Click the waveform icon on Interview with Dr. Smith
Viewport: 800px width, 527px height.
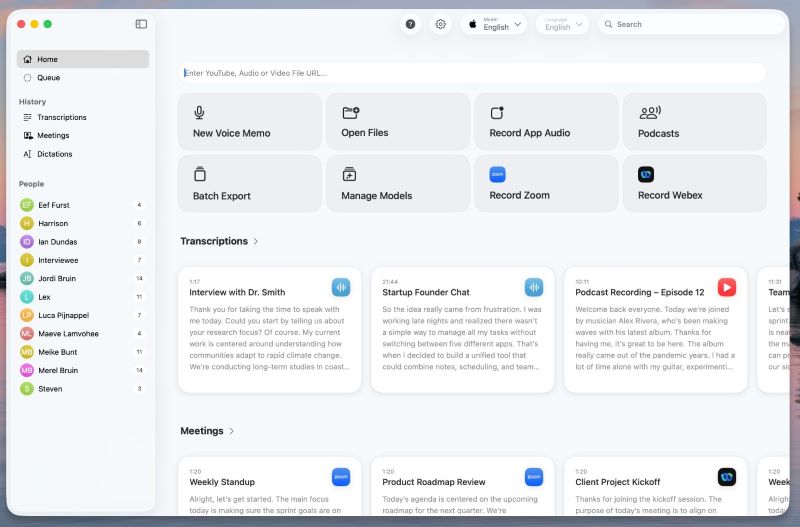click(x=341, y=287)
